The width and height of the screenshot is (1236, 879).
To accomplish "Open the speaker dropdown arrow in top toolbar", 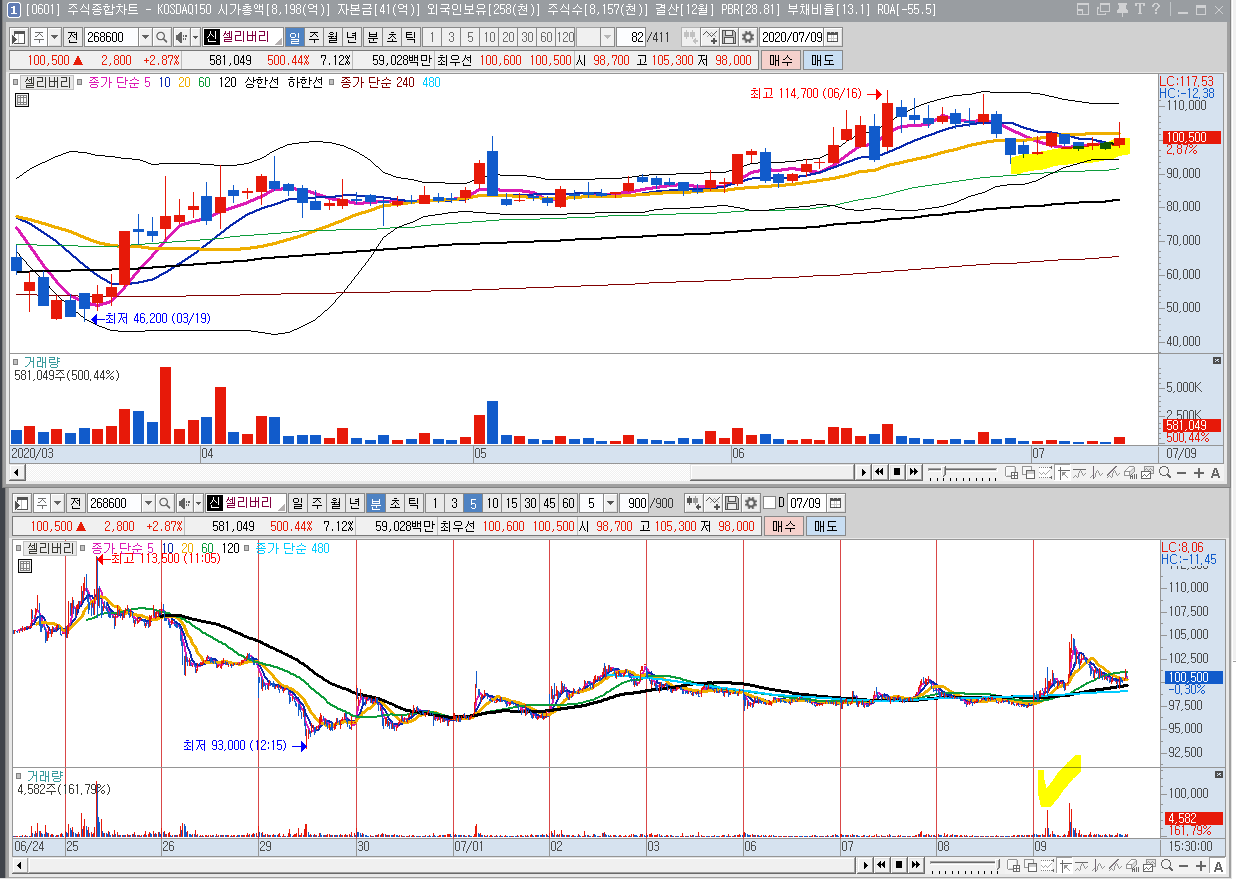I will 195,37.
